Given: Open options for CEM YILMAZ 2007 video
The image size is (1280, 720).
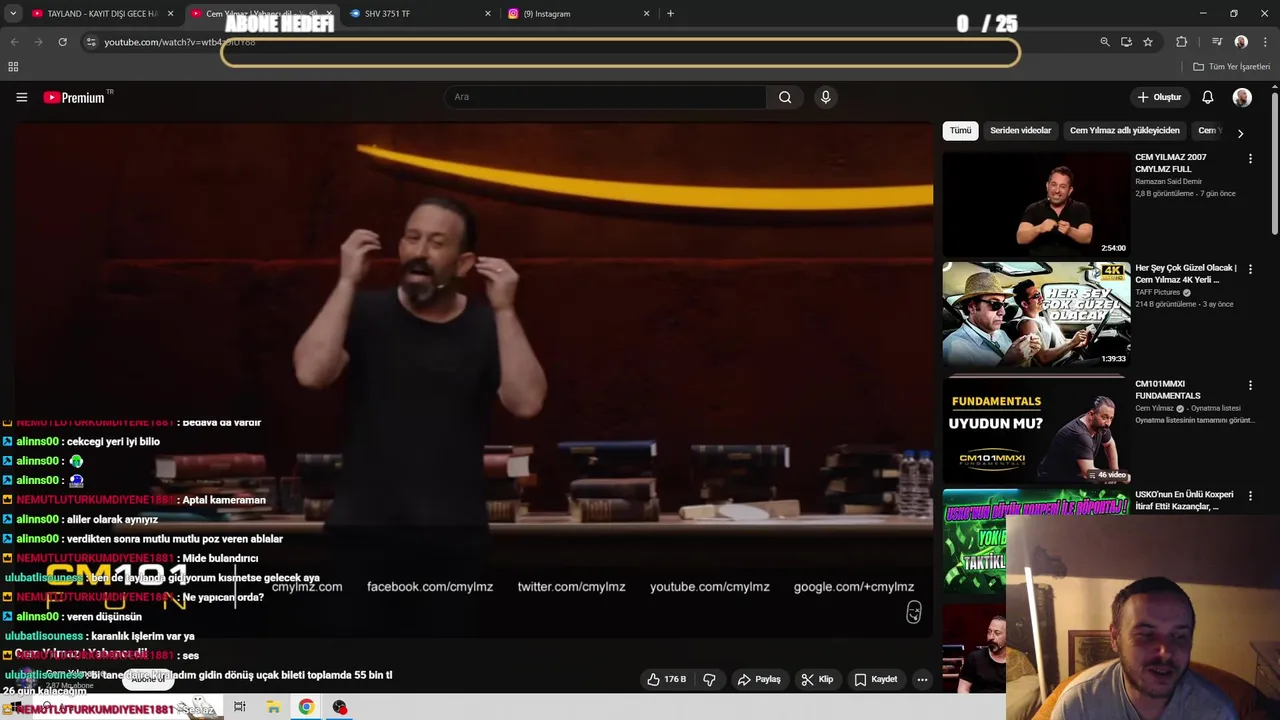Looking at the screenshot, I should coord(1249,159).
